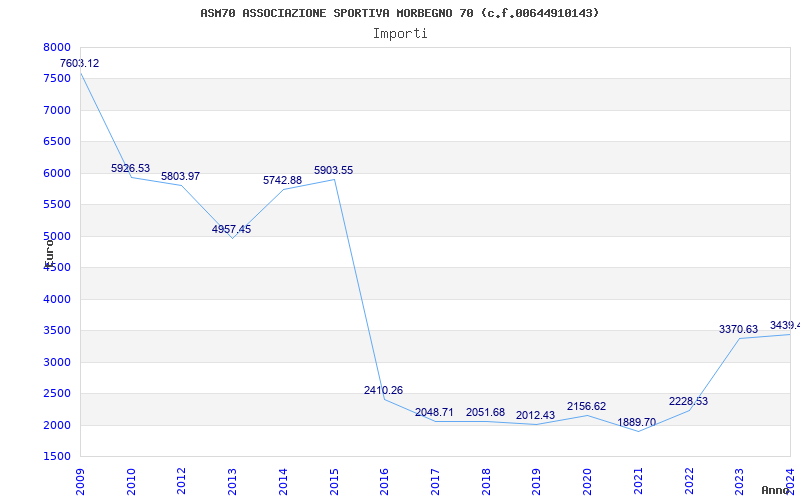800x500 pixels.
Task: Click the 2156.62 data label
Action: pos(586,407)
